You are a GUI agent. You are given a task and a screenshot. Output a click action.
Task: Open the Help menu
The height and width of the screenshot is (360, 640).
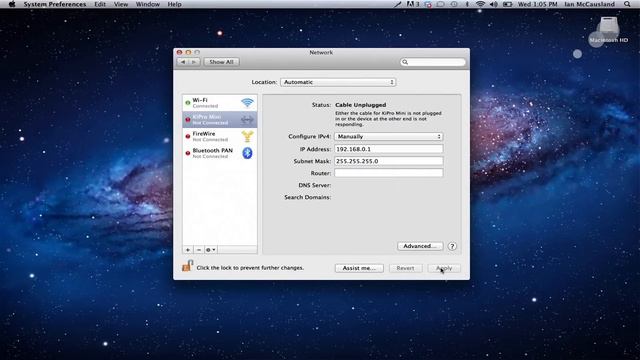point(174,4)
